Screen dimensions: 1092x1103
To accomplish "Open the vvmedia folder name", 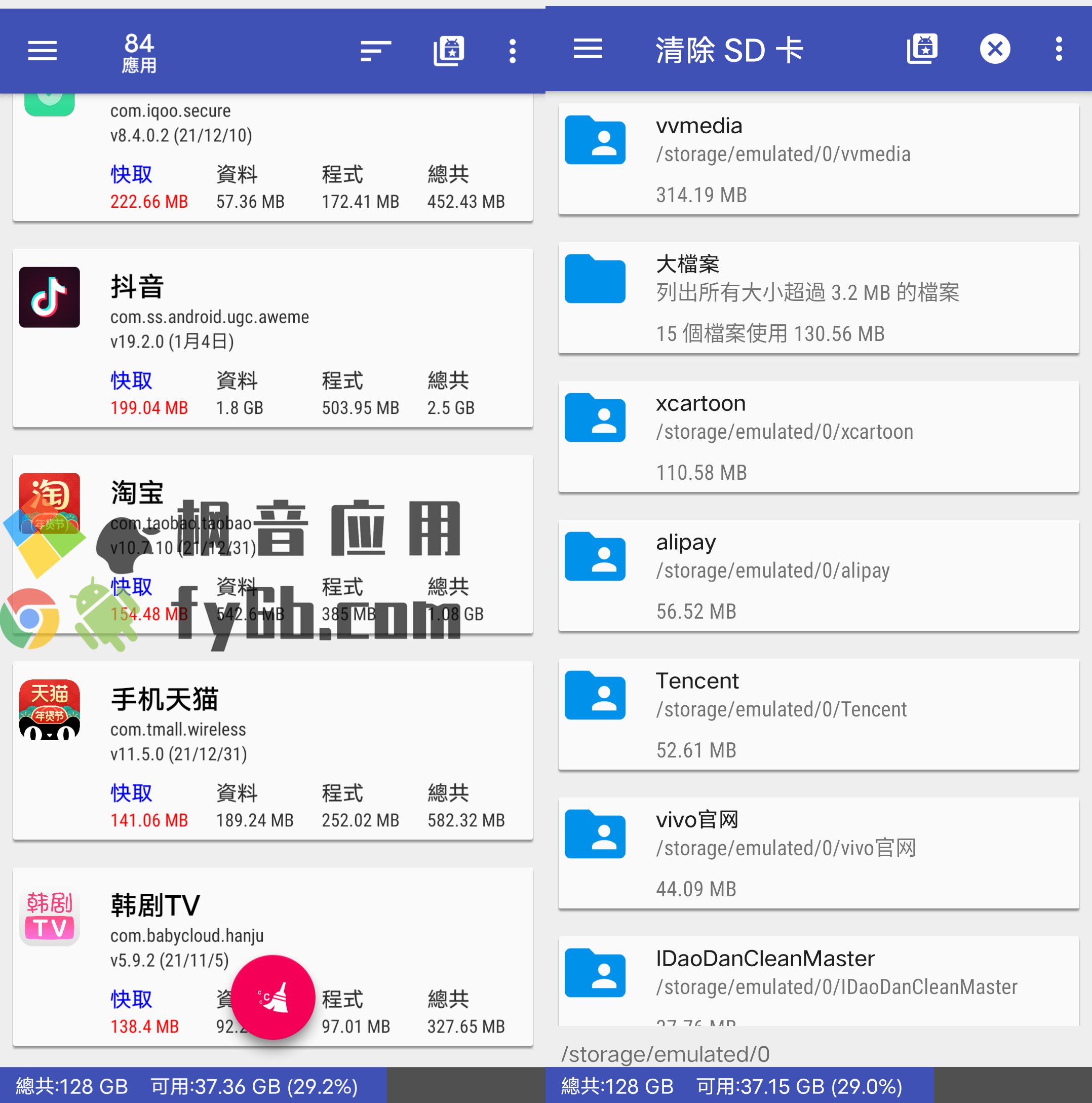I will (x=698, y=126).
